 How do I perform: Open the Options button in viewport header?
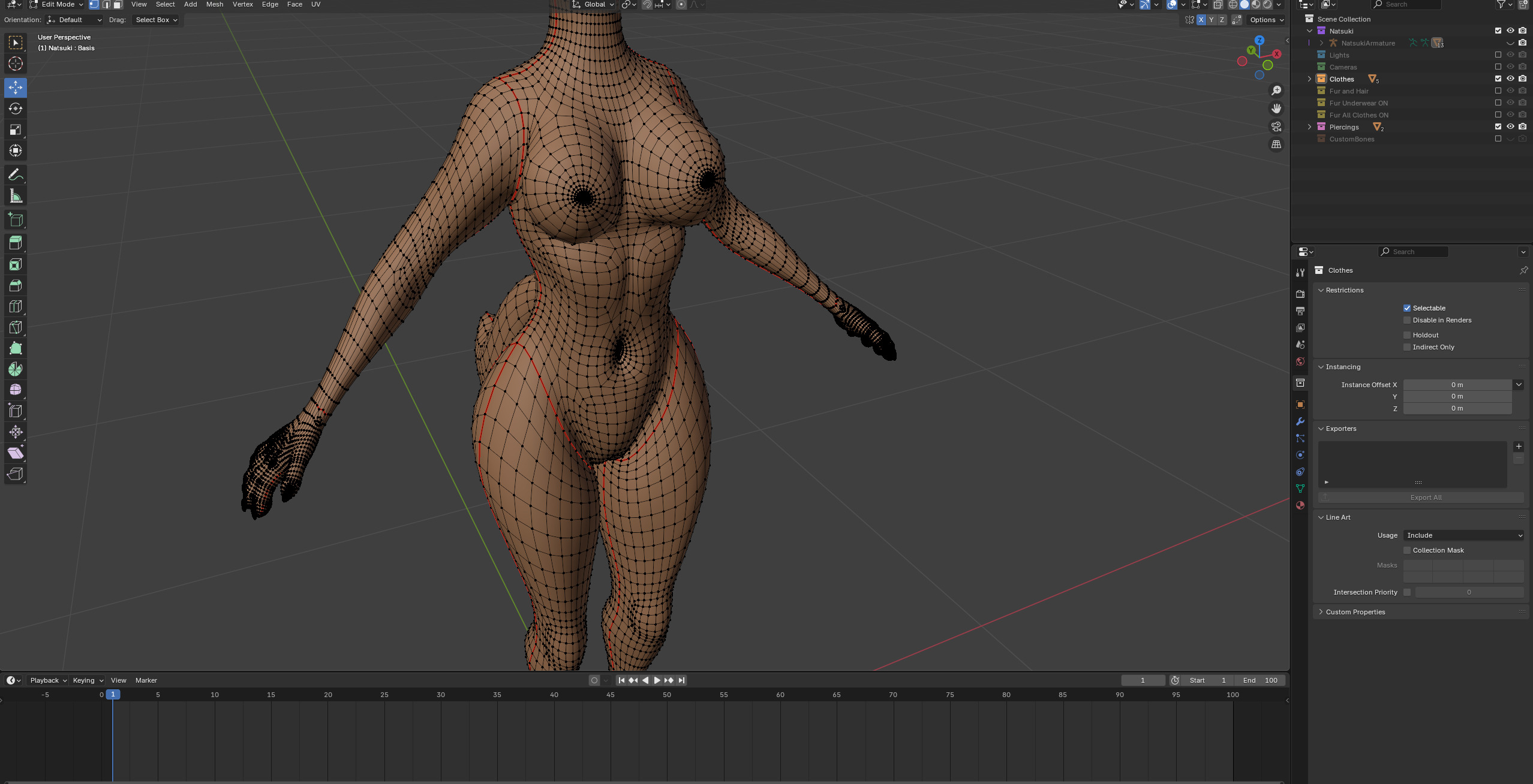1266,20
